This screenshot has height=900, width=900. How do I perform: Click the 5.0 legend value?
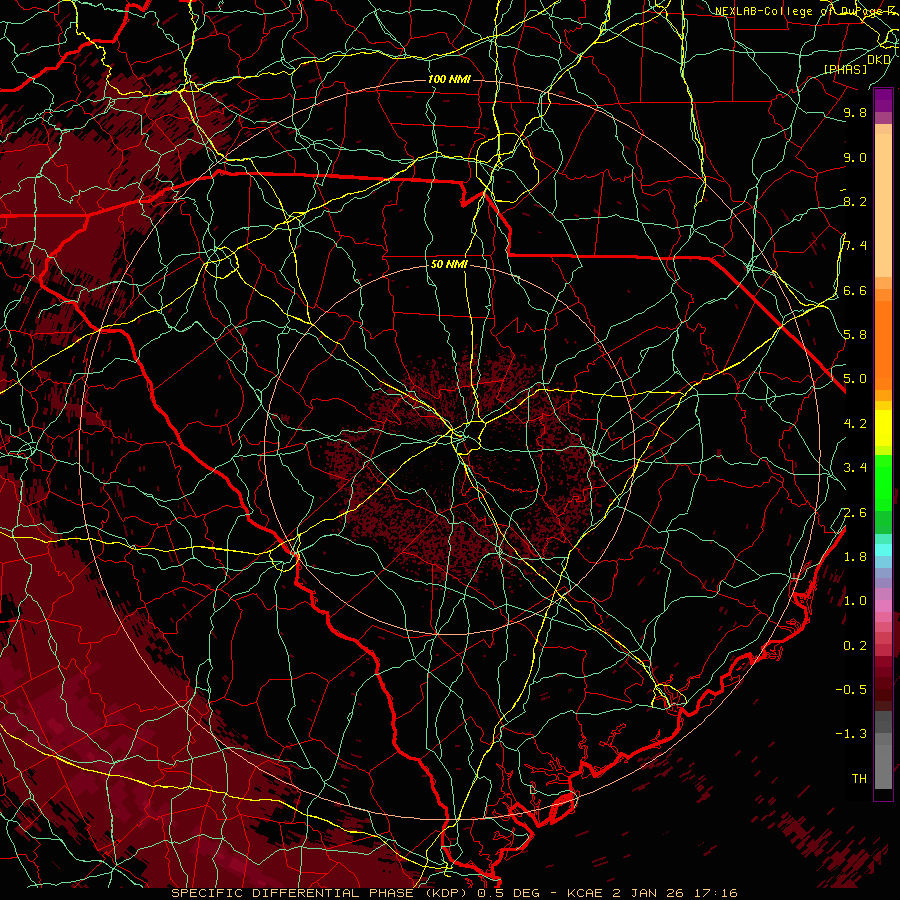point(855,379)
